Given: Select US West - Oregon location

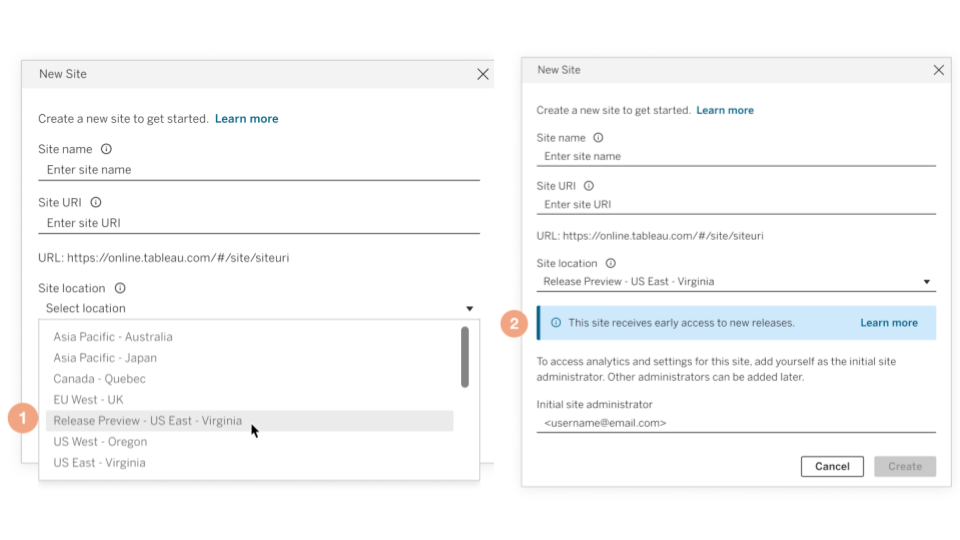Looking at the screenshot, I should pos(100,442).
